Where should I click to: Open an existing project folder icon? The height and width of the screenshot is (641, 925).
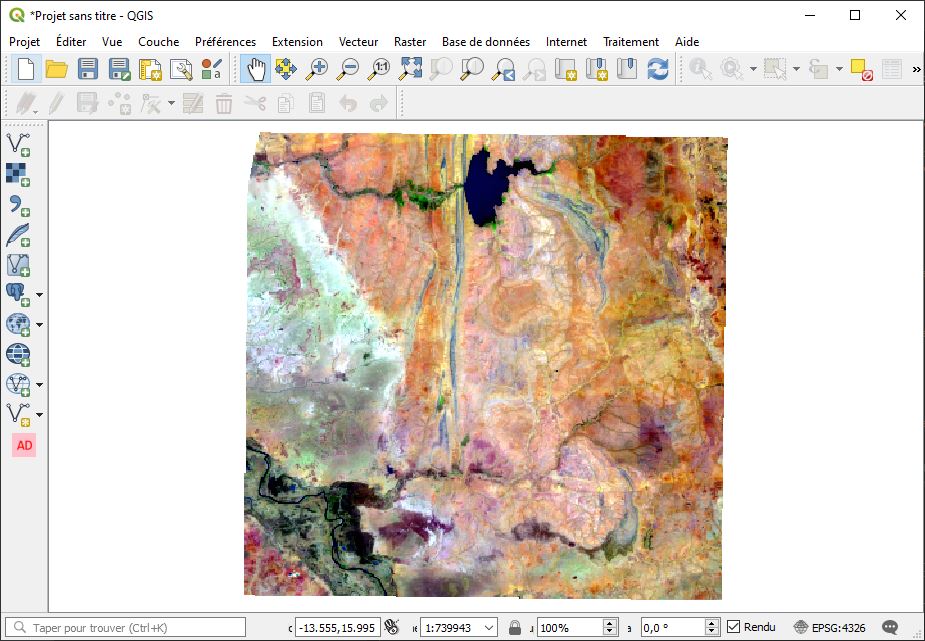pyautogui.click(x=56, y=69)
